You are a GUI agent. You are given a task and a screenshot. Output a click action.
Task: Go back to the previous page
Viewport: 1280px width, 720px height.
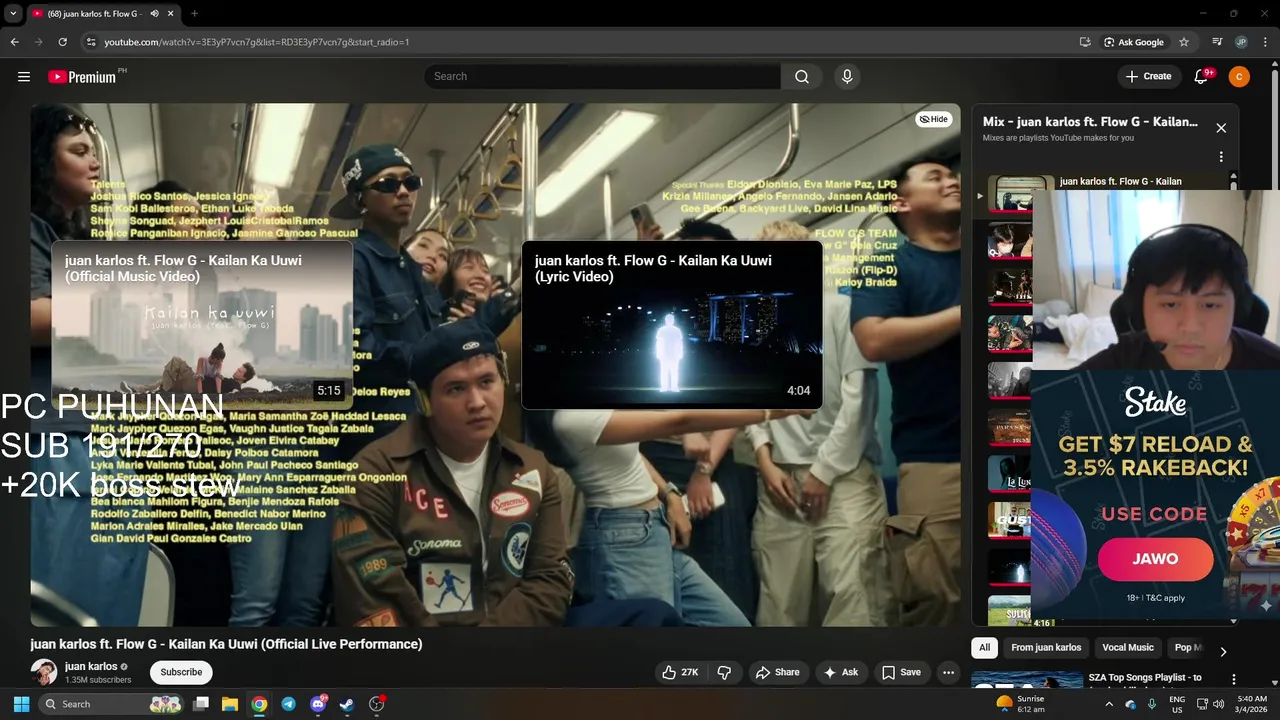click(14, 42)
